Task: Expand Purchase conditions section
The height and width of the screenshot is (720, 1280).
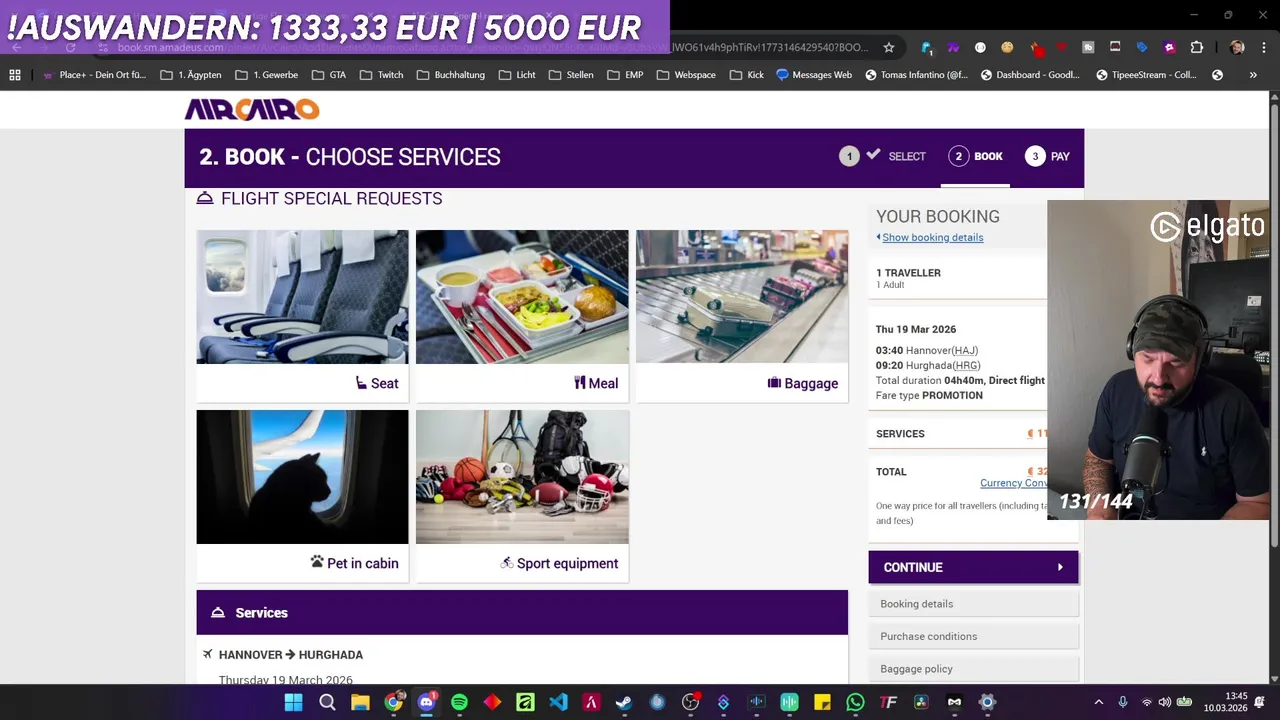Action: 973,636
